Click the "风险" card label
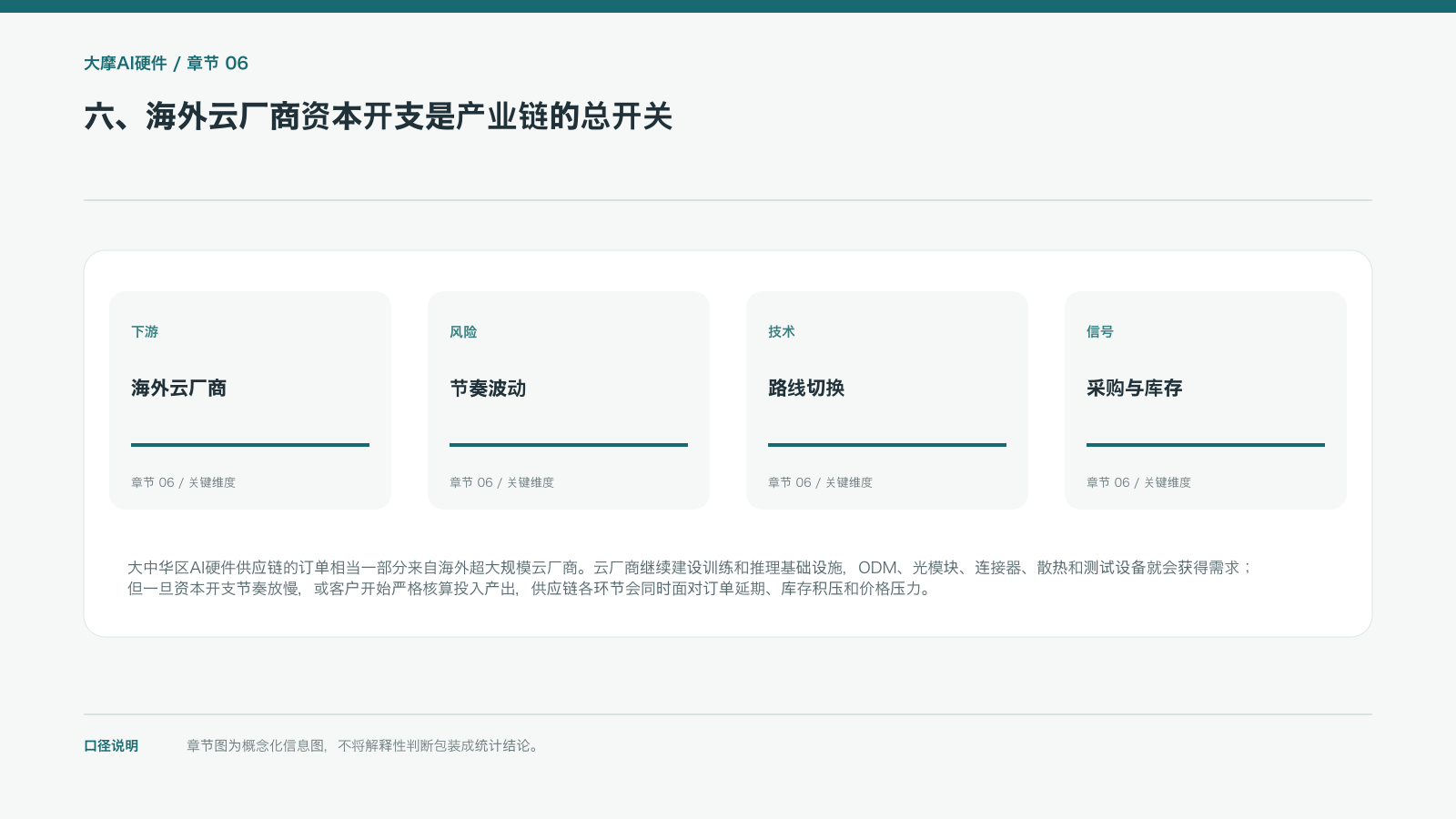Screen dimensions: 1456x819 pyautogui.click(x=463, y=332)
